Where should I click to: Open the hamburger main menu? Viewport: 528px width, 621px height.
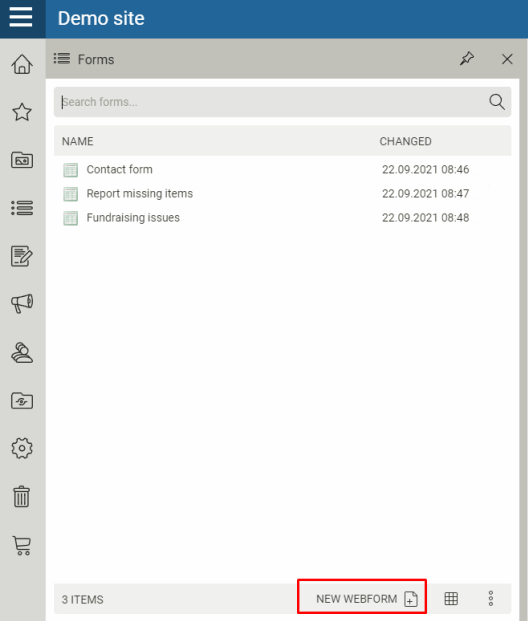[x=21, y=17]
